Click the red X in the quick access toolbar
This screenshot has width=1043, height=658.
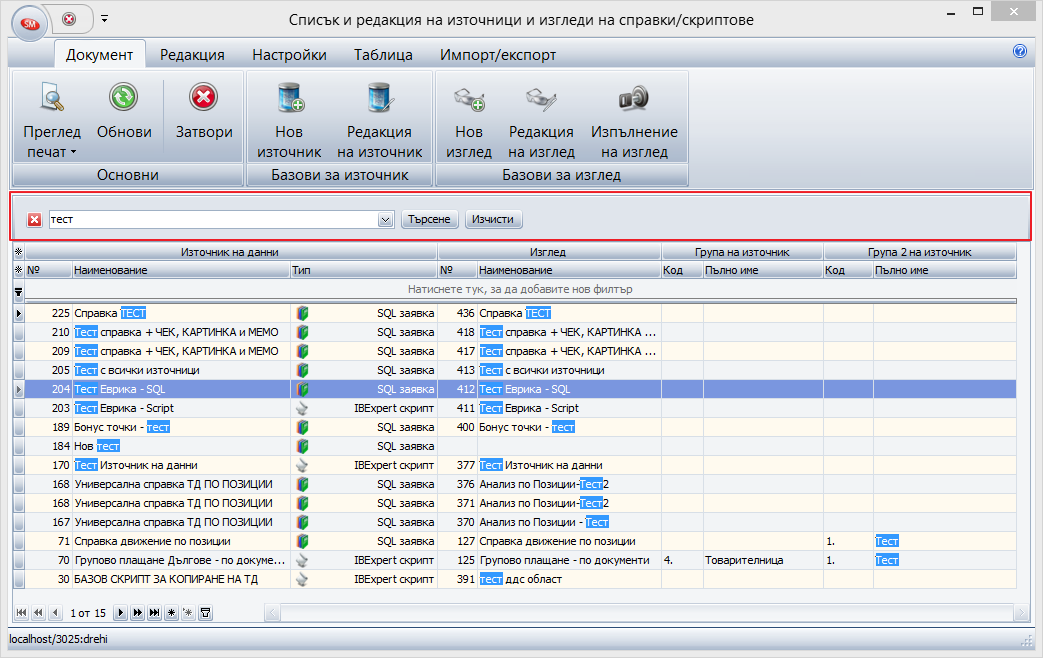pos(69,19)
